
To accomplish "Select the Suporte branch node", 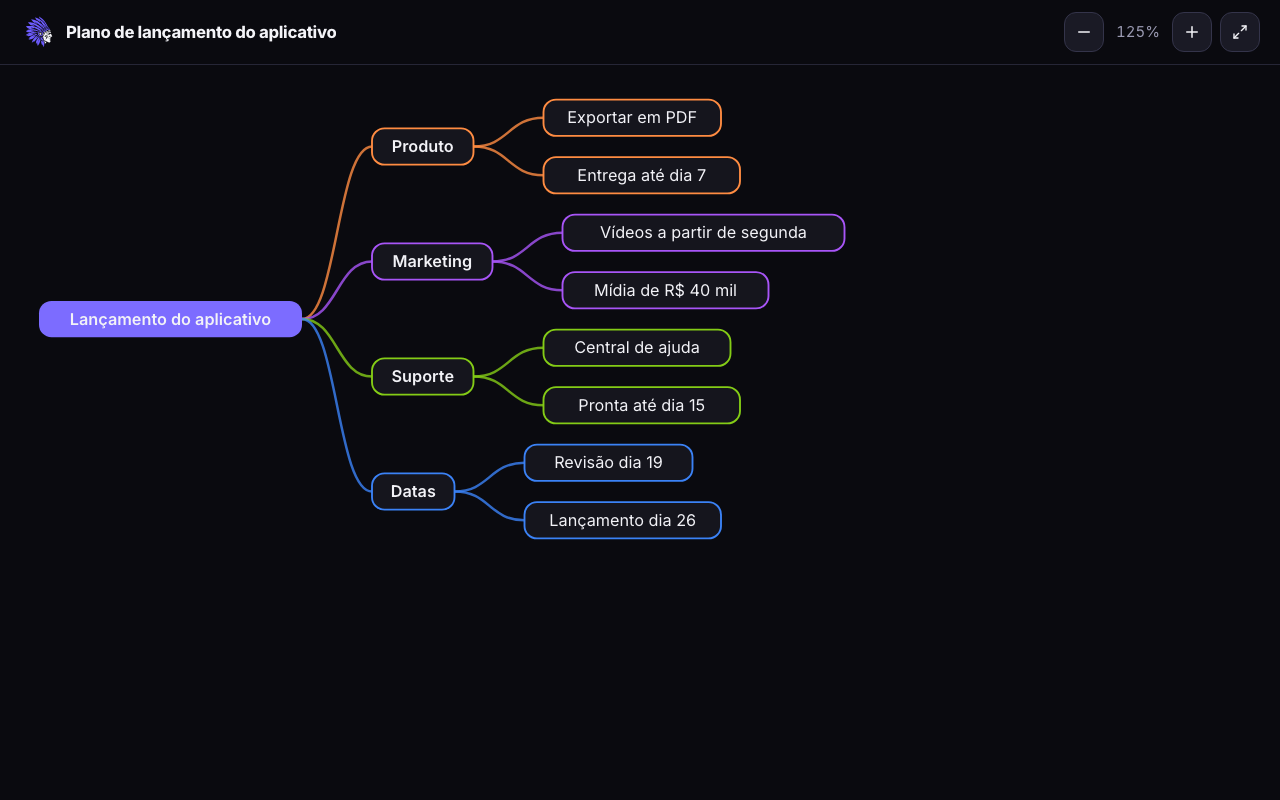I will pos(423,376).
